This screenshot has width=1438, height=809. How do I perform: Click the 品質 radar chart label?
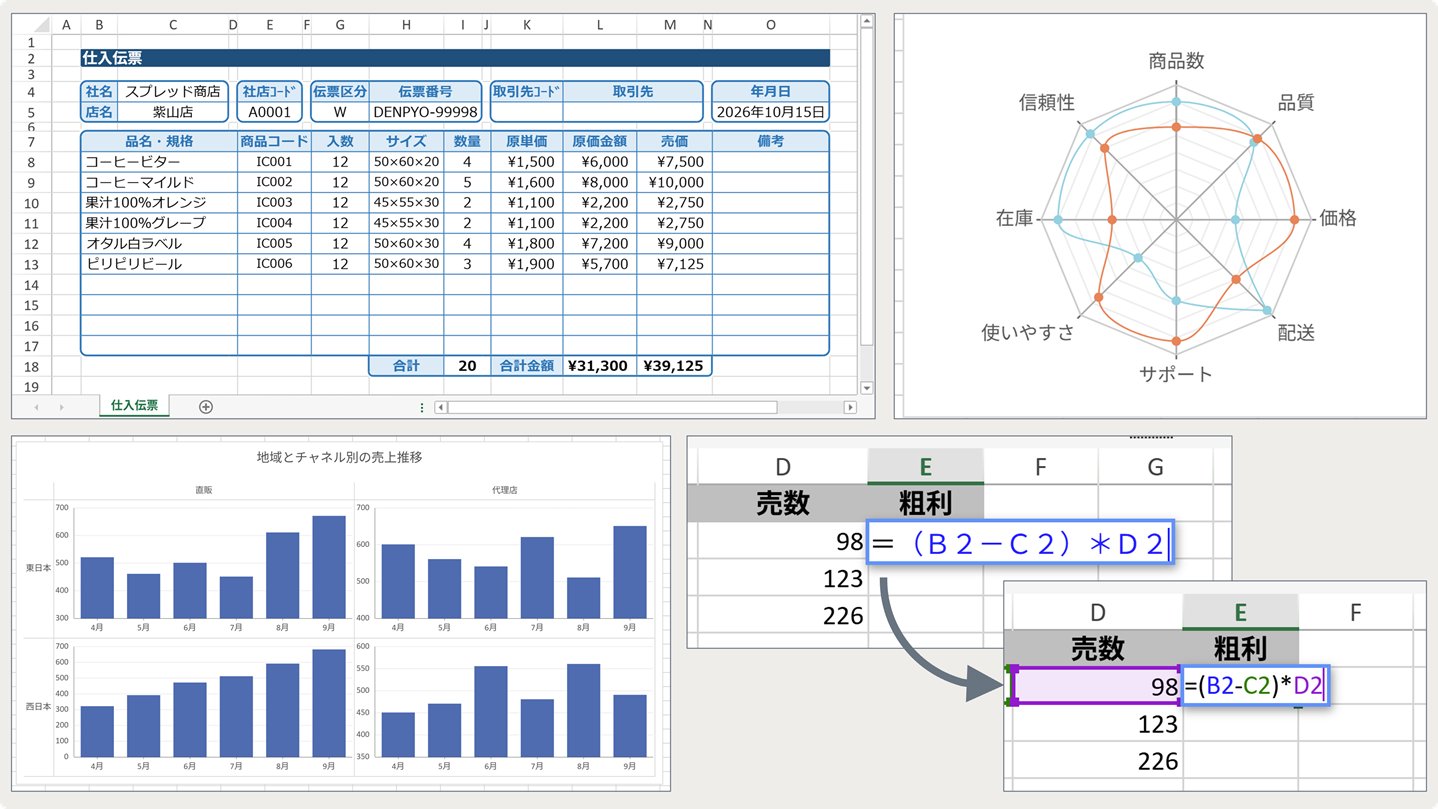click(1296, 102)
